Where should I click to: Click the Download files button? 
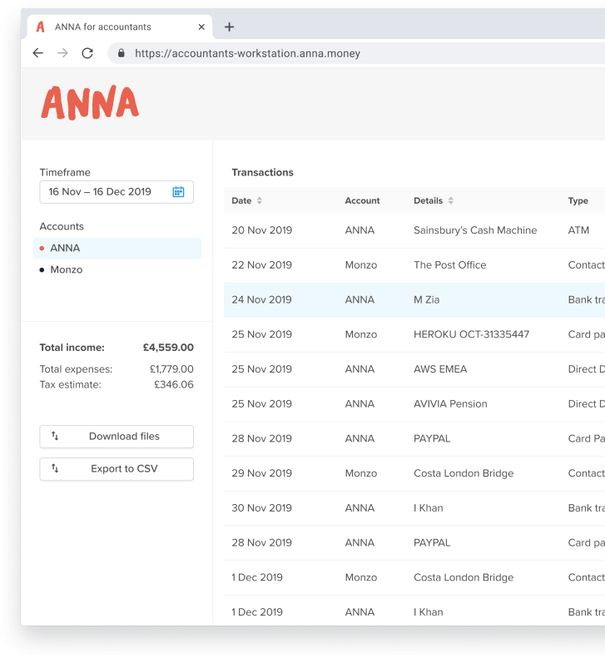click(x=116, y=436)
